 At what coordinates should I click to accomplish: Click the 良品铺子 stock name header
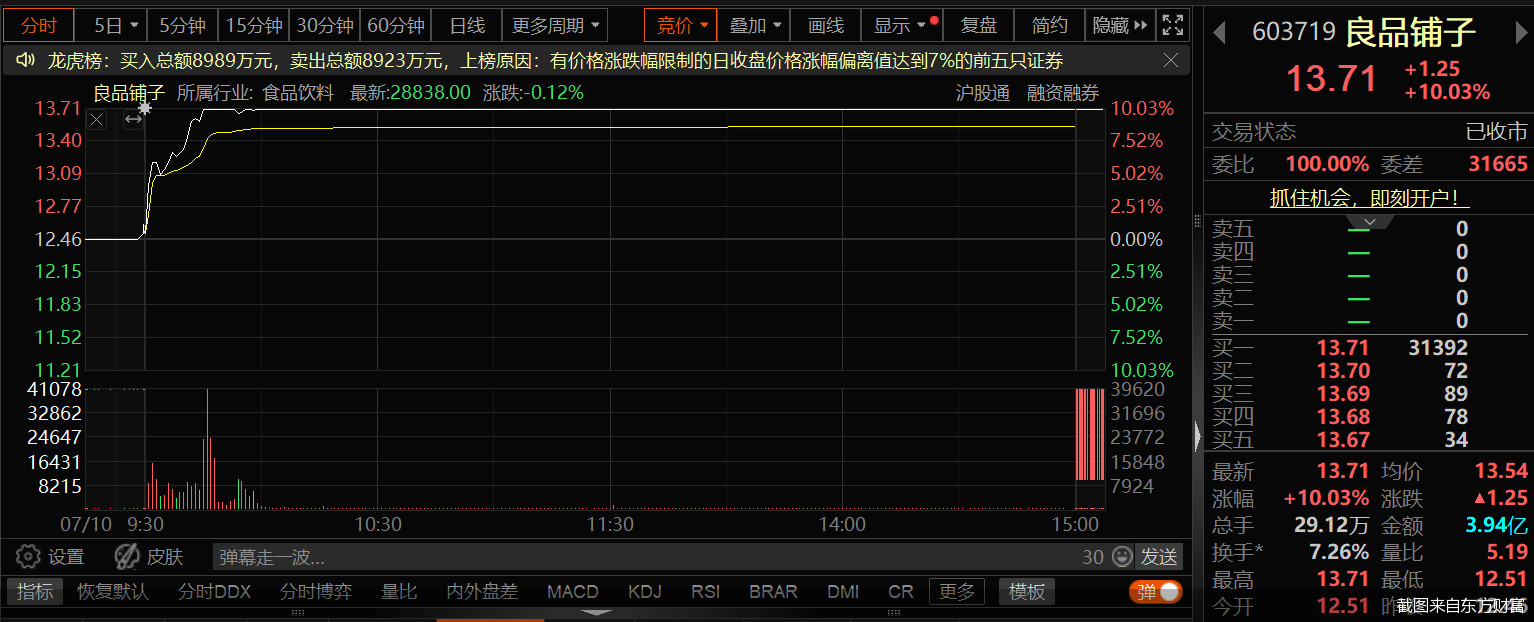[x=1410, y=32]
